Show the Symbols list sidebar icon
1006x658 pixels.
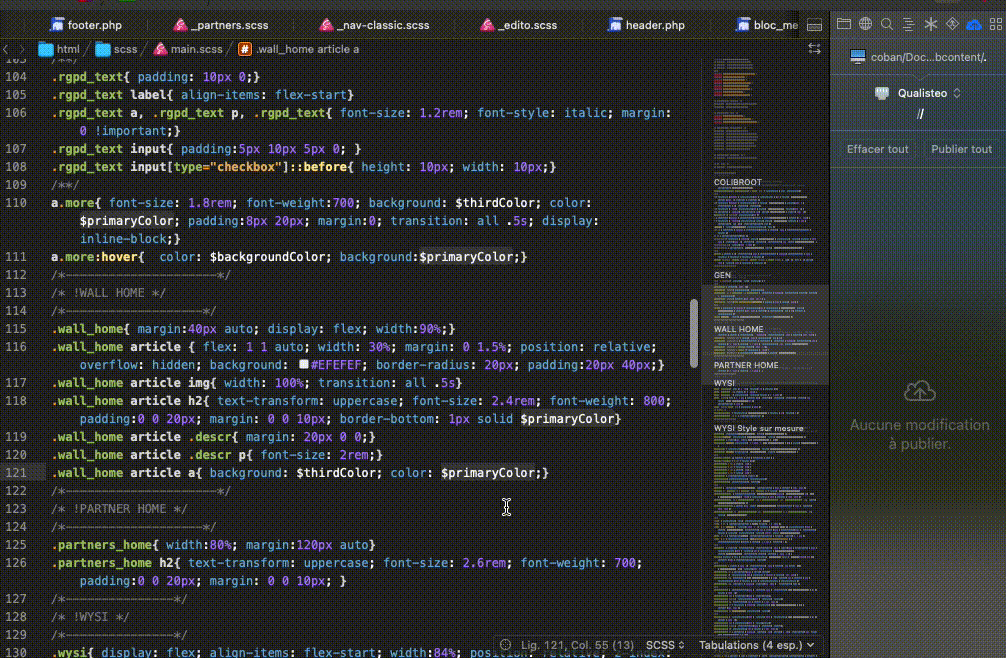click(908, 24)
